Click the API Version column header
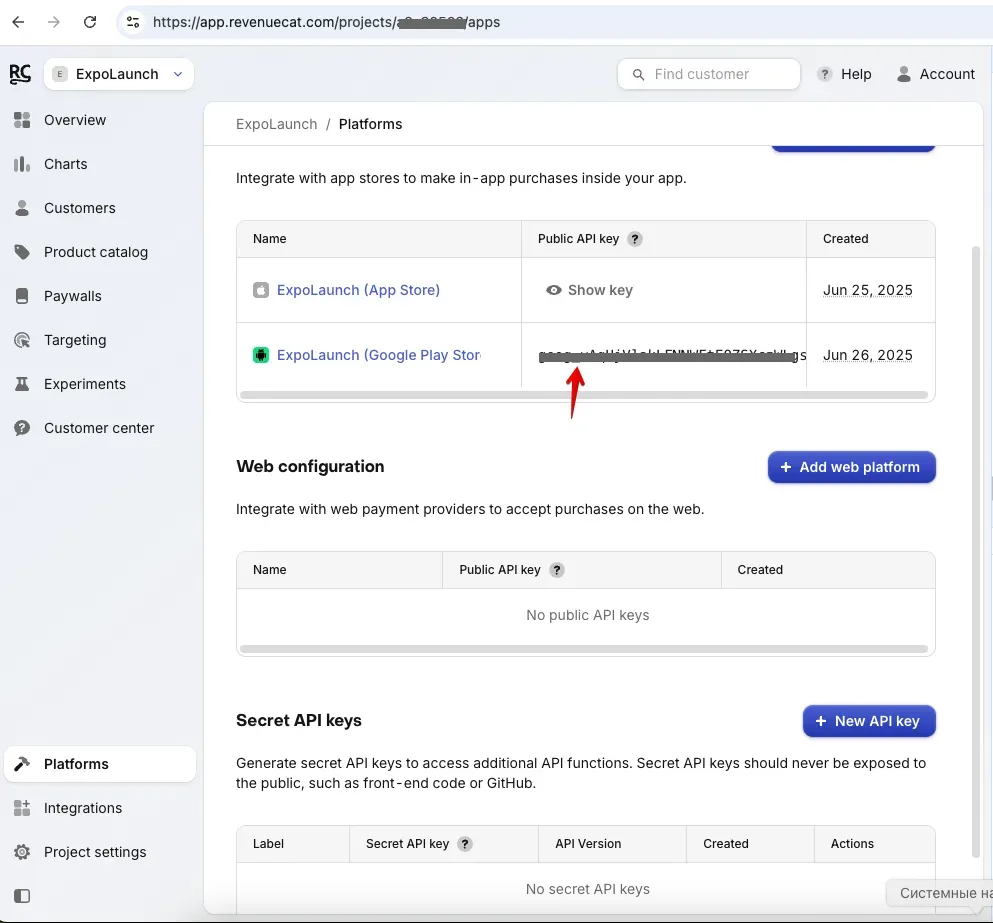 588,844
